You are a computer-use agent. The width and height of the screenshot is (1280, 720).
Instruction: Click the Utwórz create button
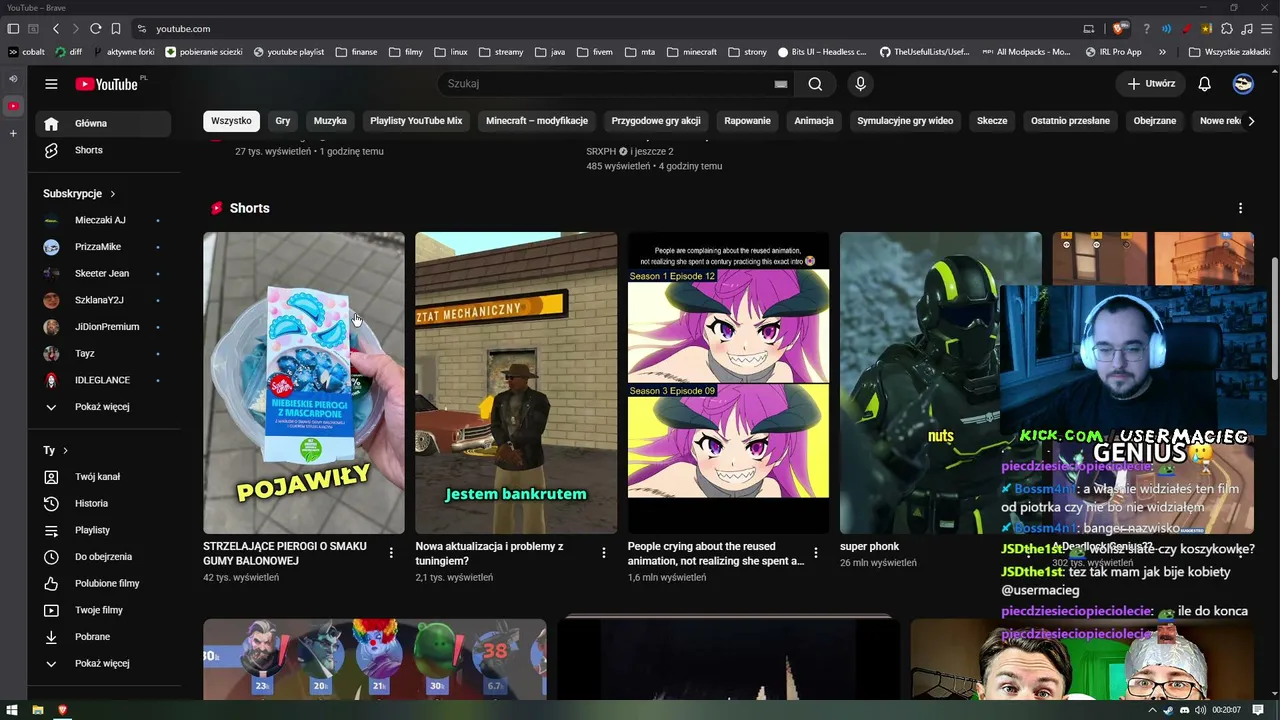pyautogui.click(x=1152, y=84)
